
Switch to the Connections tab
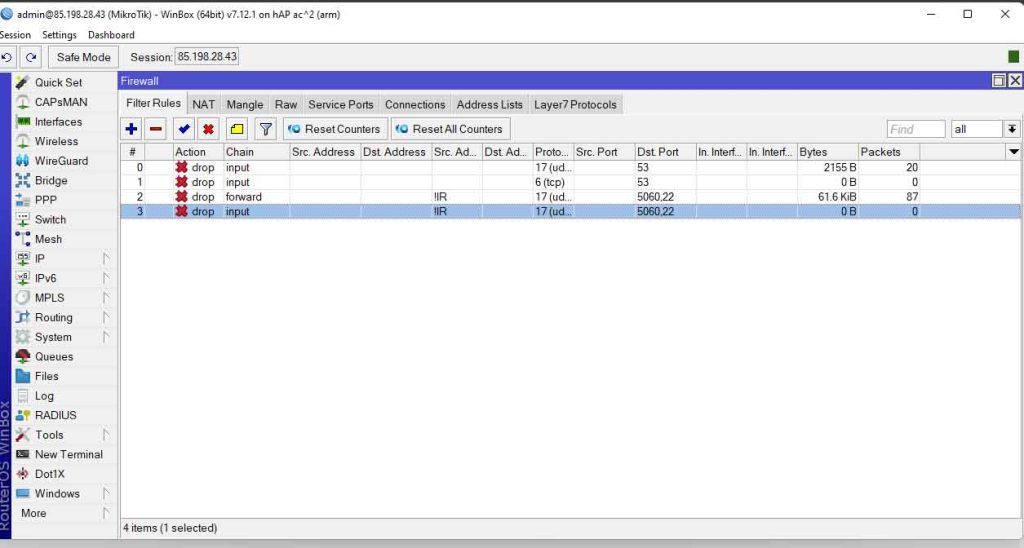pos(415,105)
